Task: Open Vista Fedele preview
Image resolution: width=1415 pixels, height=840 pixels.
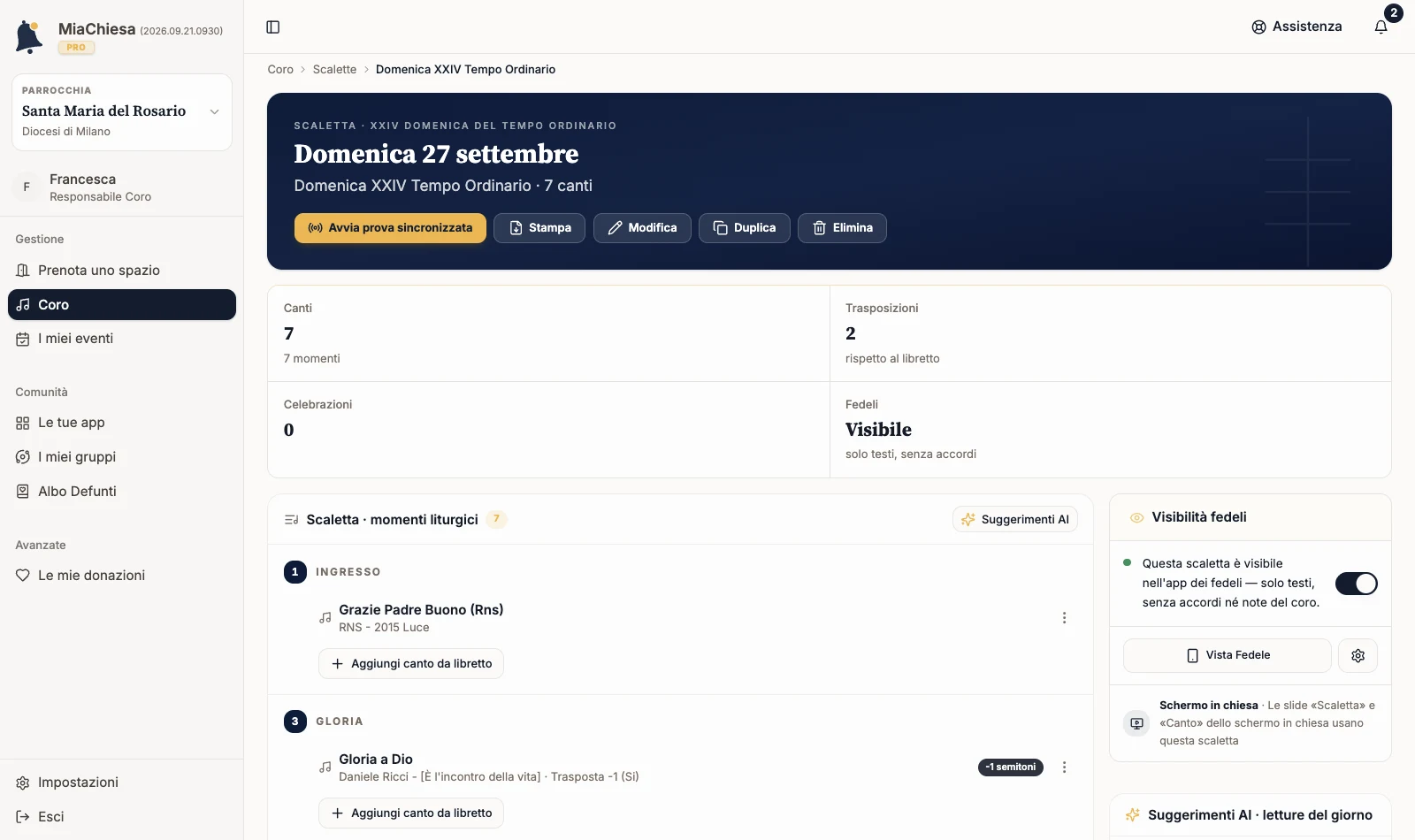Action: point(1228,656)
